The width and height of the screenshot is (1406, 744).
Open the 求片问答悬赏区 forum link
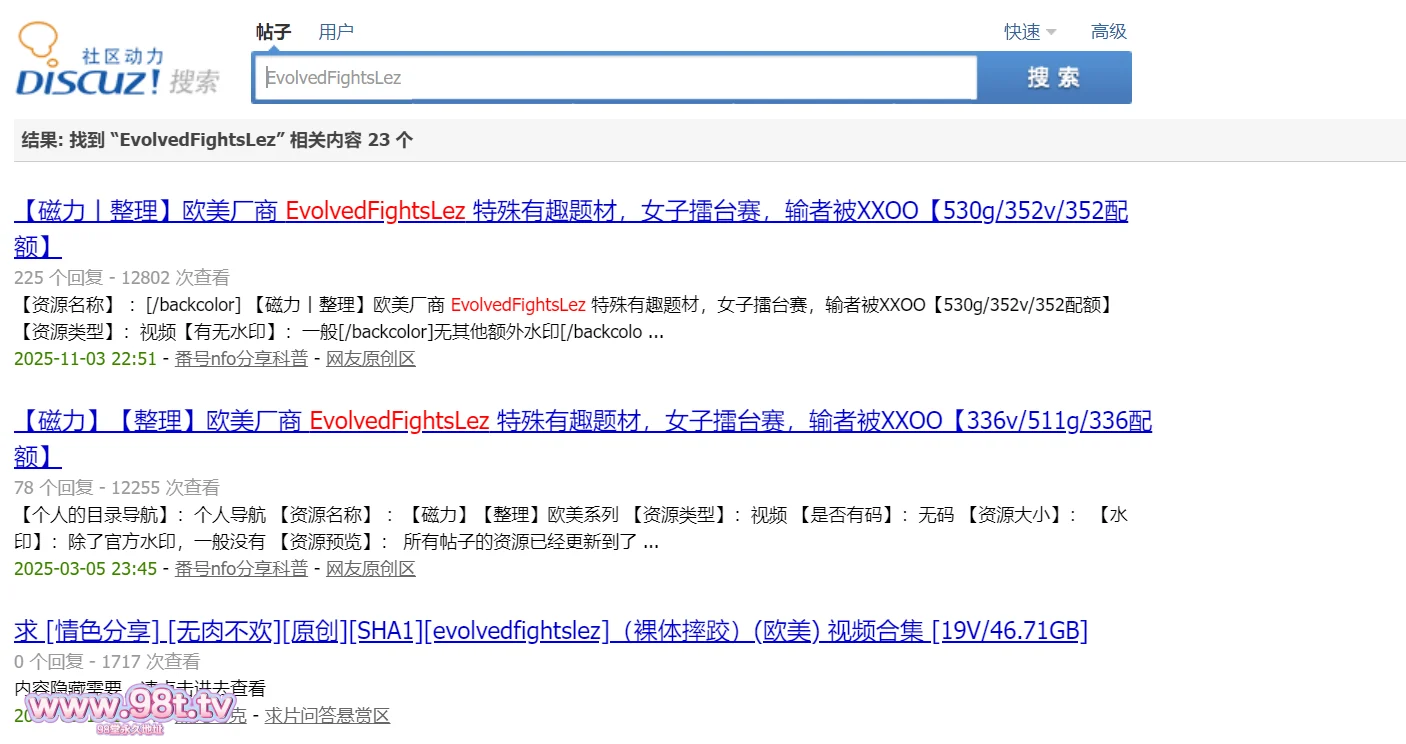327,716
